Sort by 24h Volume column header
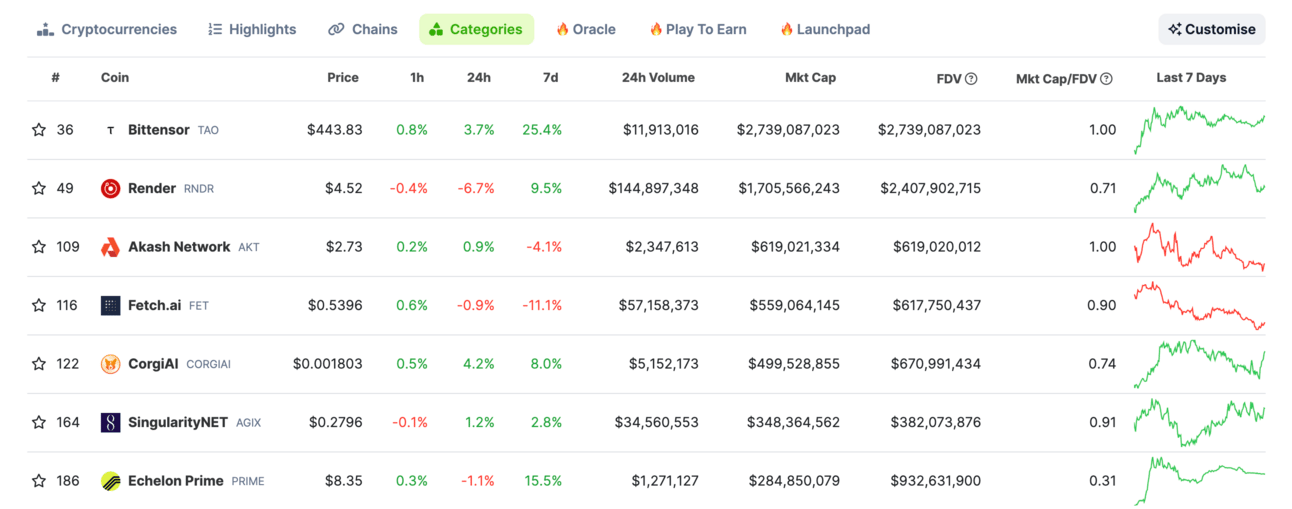The height and width of the screenshot is (509, 1292). (658, 77)
